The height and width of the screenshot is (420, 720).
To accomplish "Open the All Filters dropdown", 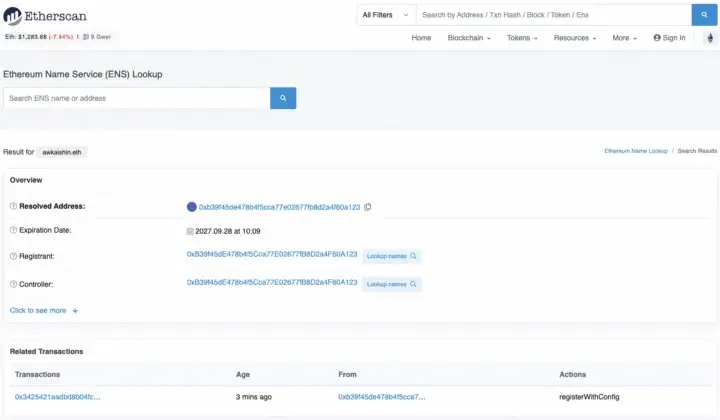I will [383, 15].
